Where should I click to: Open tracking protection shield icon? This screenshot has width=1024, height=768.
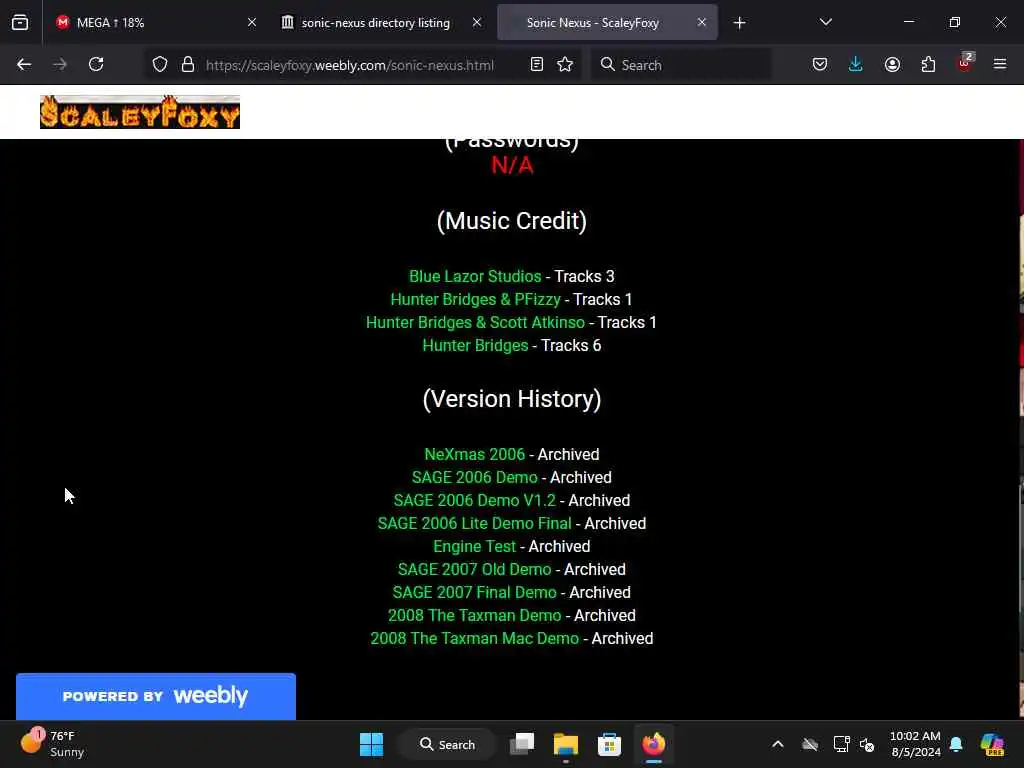[160, 65]
